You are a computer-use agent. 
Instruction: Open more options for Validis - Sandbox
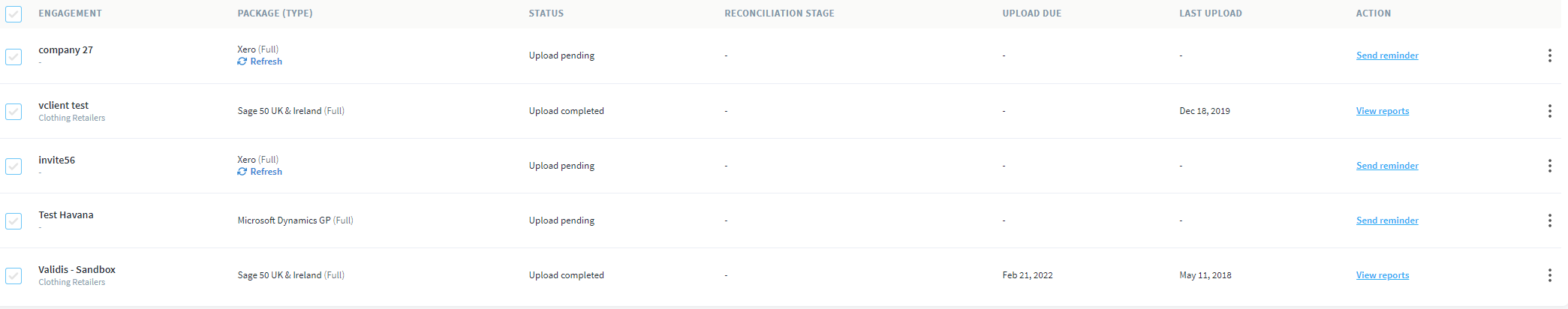(x=1549, y=275)
